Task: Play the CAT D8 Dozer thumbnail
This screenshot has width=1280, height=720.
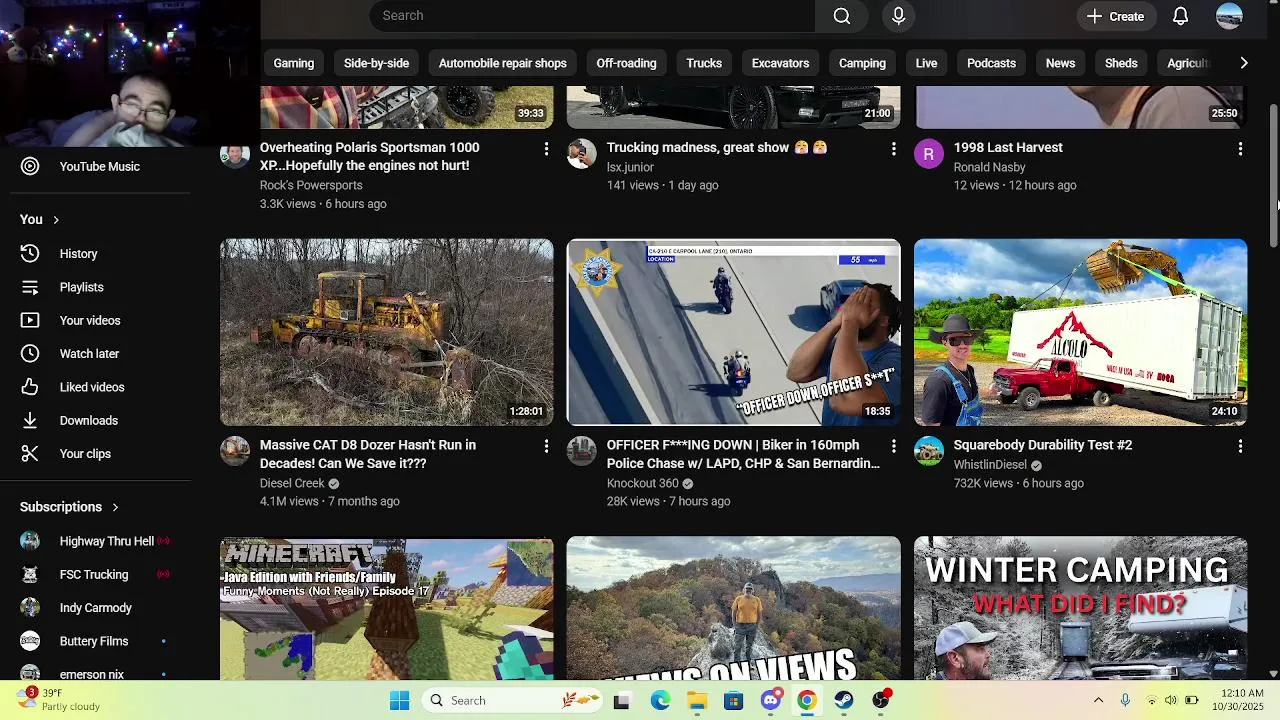Action: click(386, 332)
